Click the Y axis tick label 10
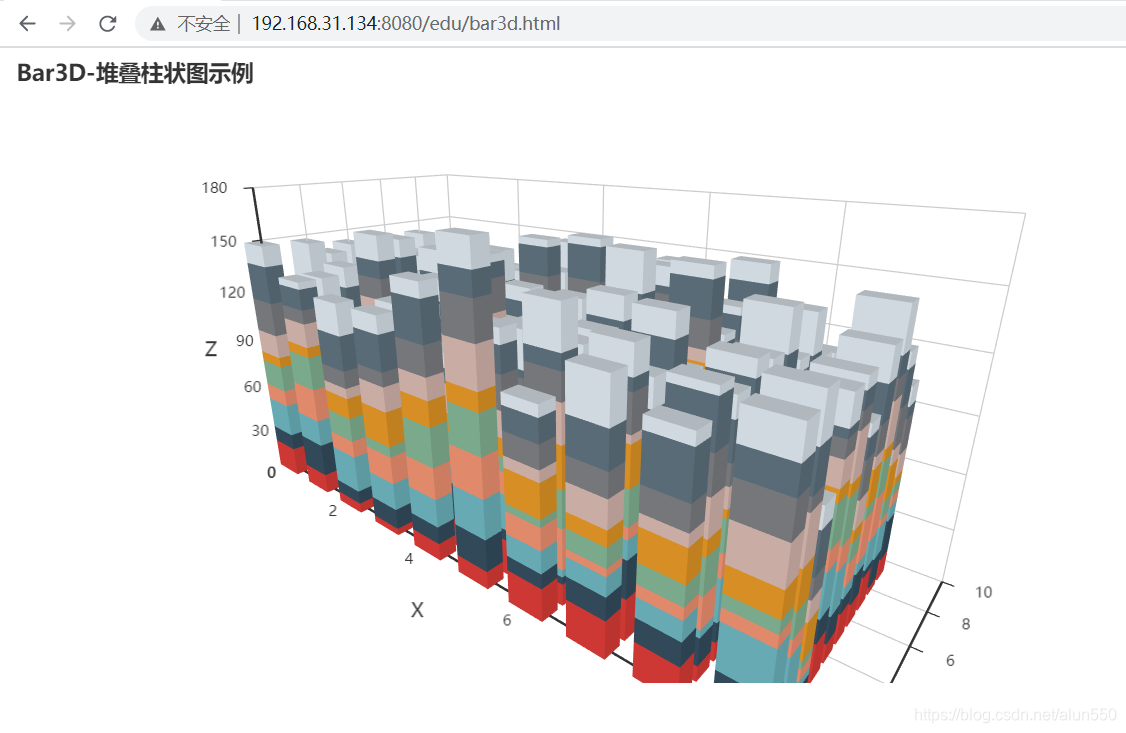Viewport: 1126px width, 733px height. point(984,592)
